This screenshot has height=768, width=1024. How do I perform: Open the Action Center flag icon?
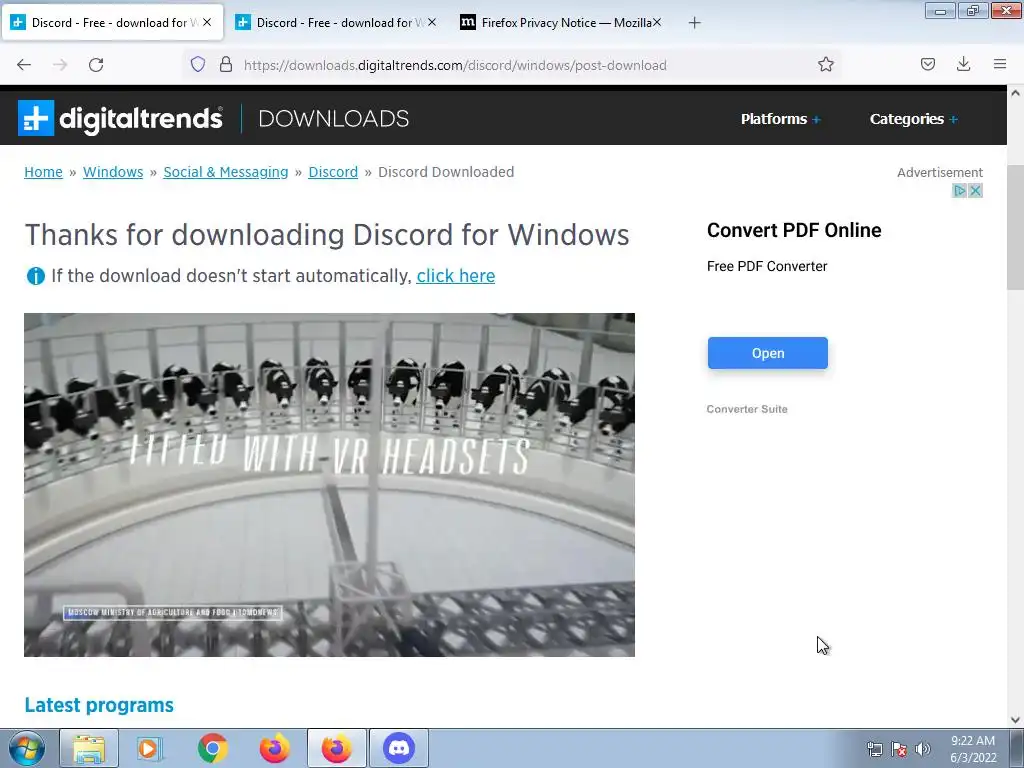(x=899, y=750)
